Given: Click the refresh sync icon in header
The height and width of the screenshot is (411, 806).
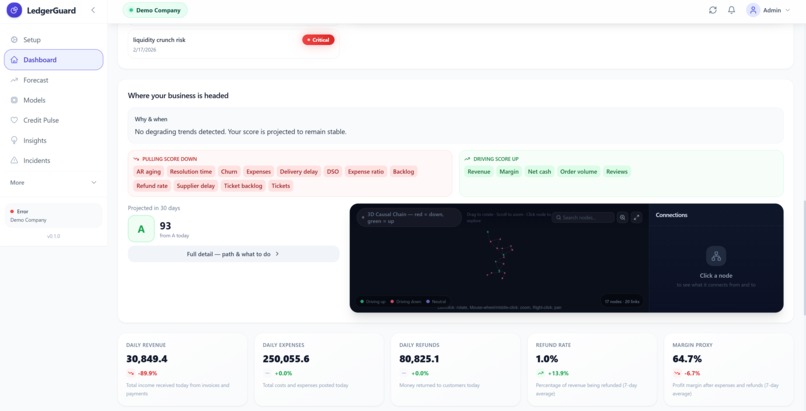Looking at the screenshot, I should point(712,10).
